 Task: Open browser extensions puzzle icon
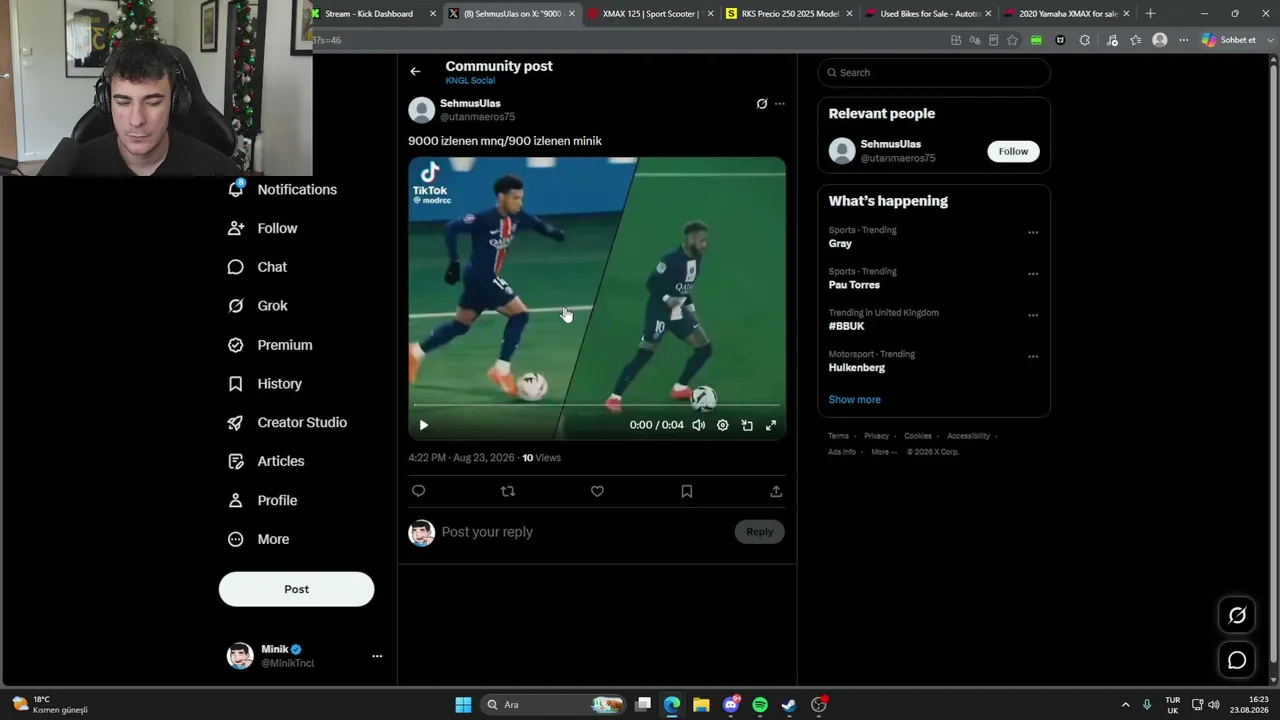pos(1085,40)
